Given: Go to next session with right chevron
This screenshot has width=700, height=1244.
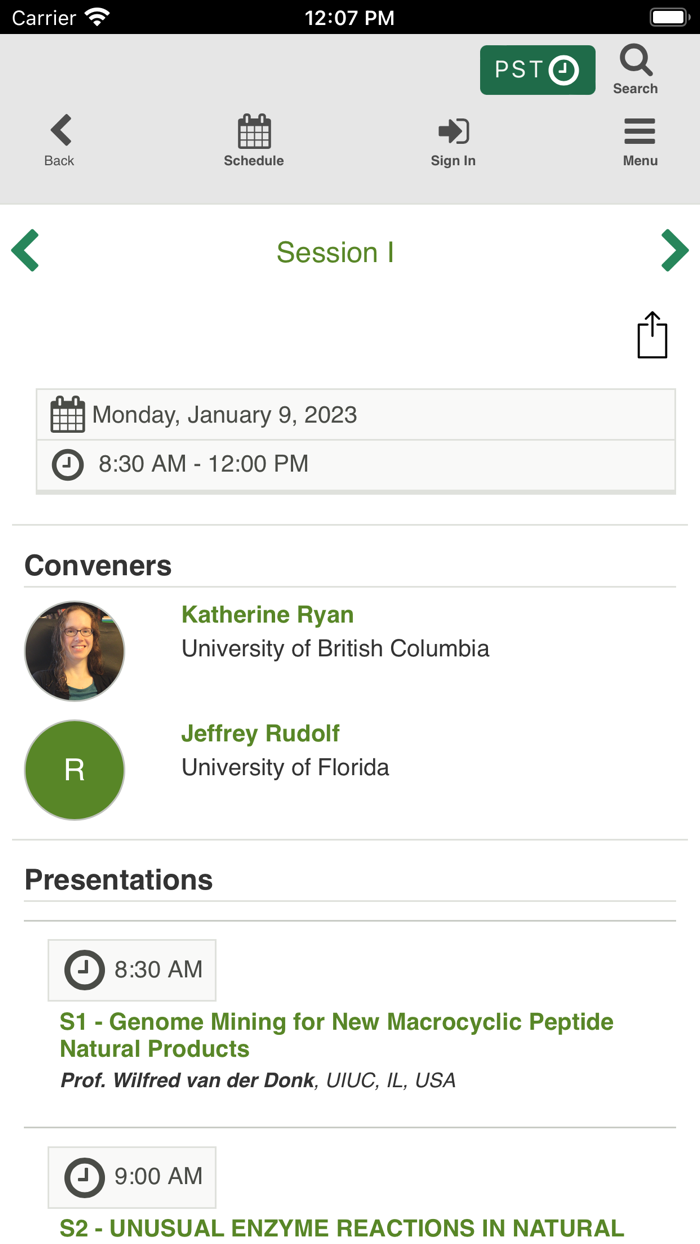Looking at the screenshot, I should click(x=674, y=251).
